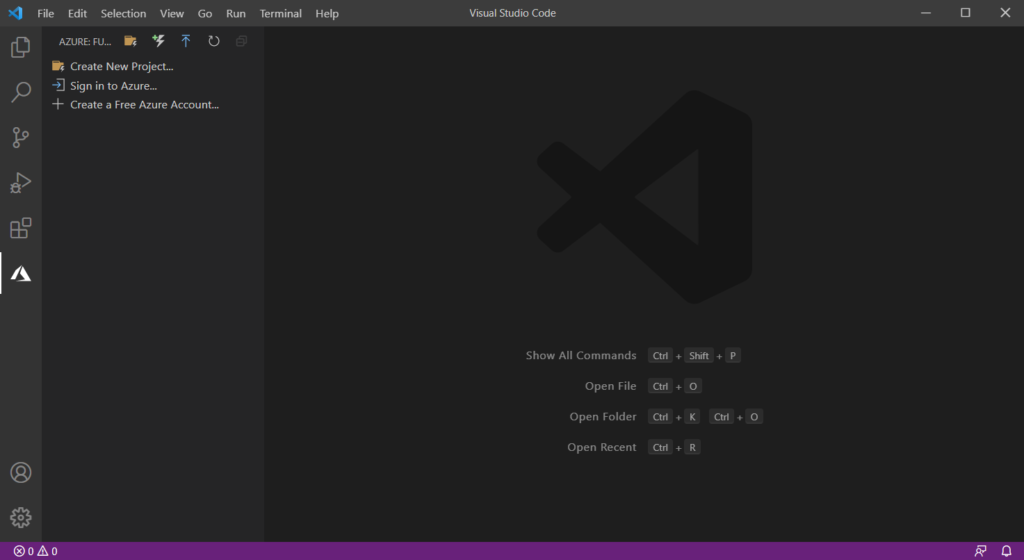Image resolution: width=1024 pixels, height=560 pixels.
Task: Click the VS Code logo in title bar
Action: (15, 13)
